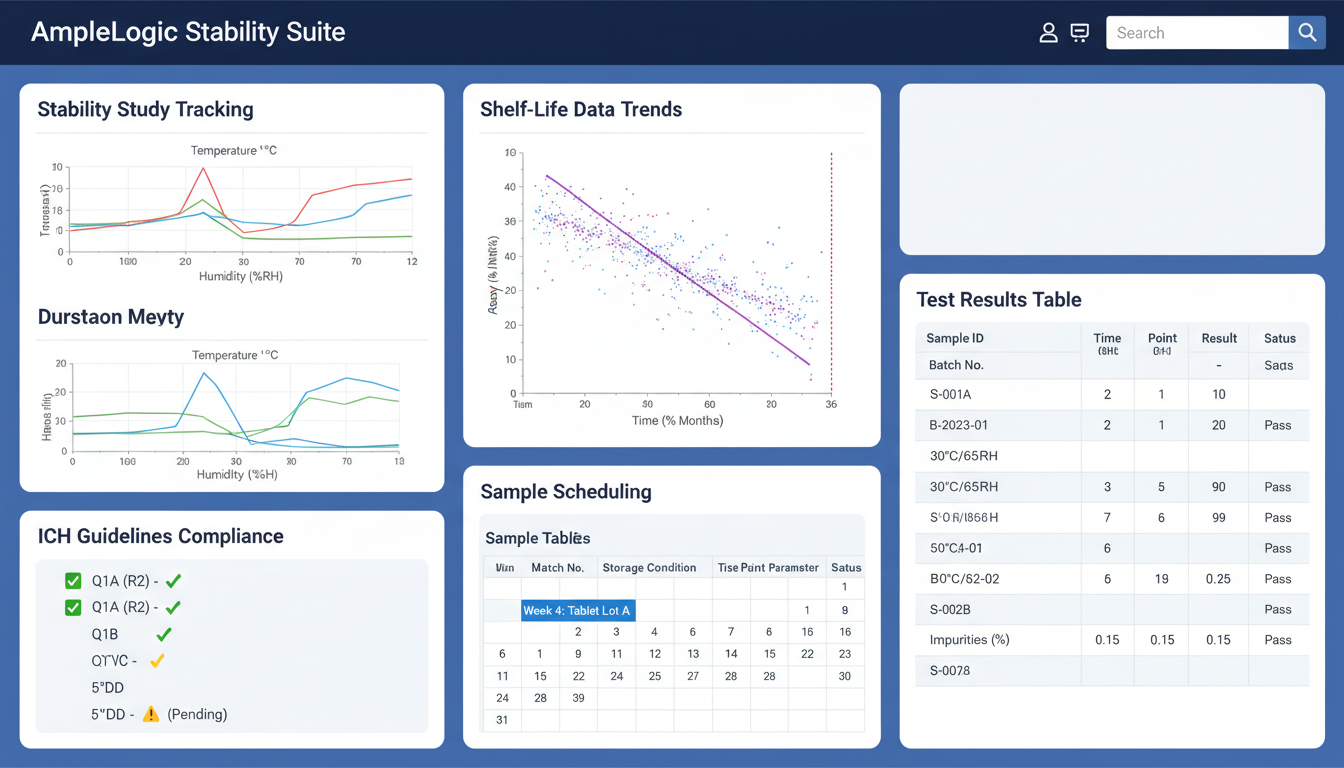Click inside the Search input field
The width and height of the screenshot is (1344, 768).
[1196, 32]
